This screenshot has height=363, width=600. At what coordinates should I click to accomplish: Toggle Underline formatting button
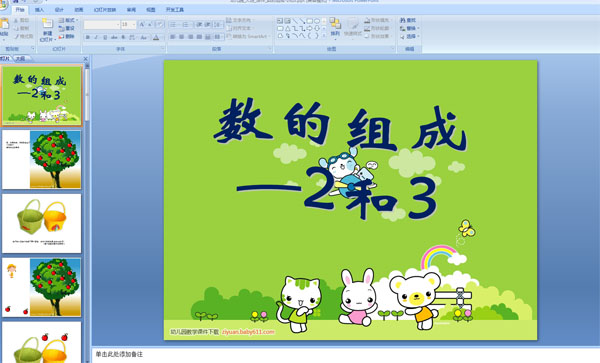tap(105, 37)
